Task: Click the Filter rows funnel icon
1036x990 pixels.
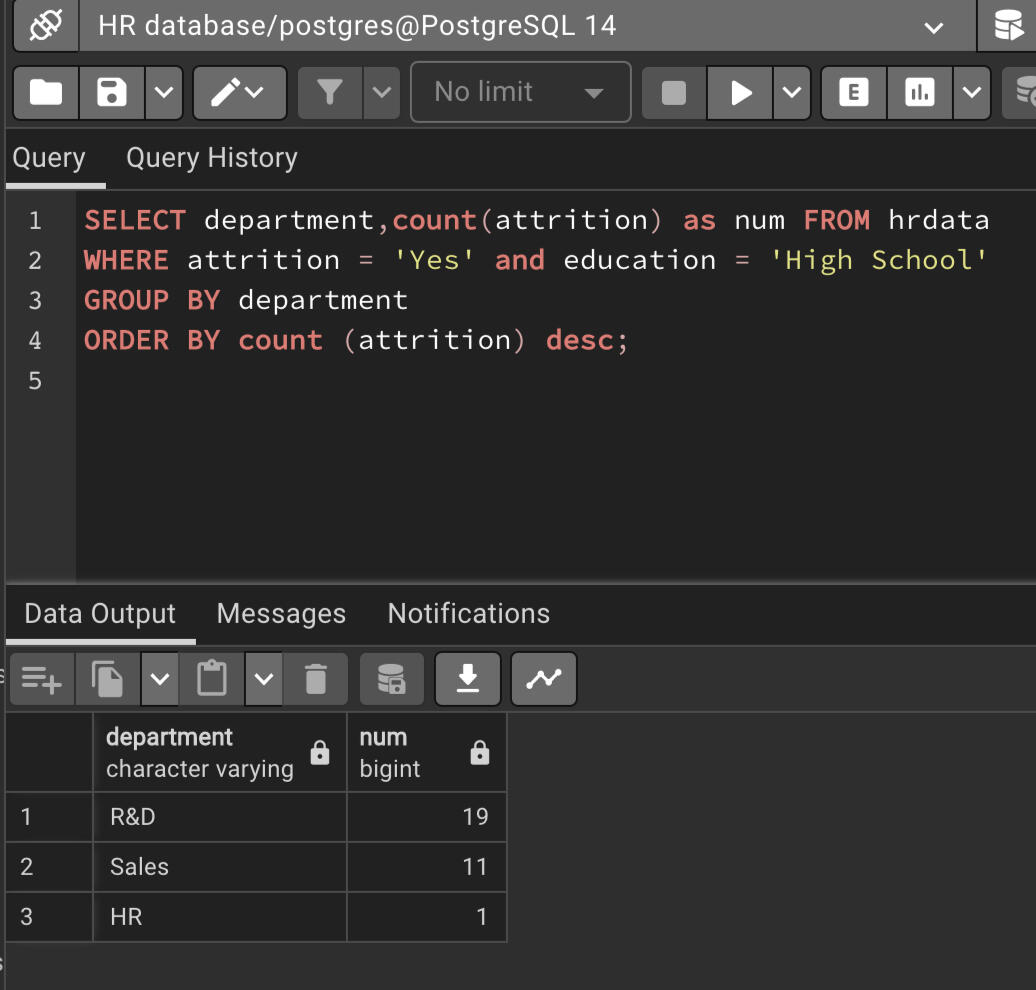Action: (330, 93)
